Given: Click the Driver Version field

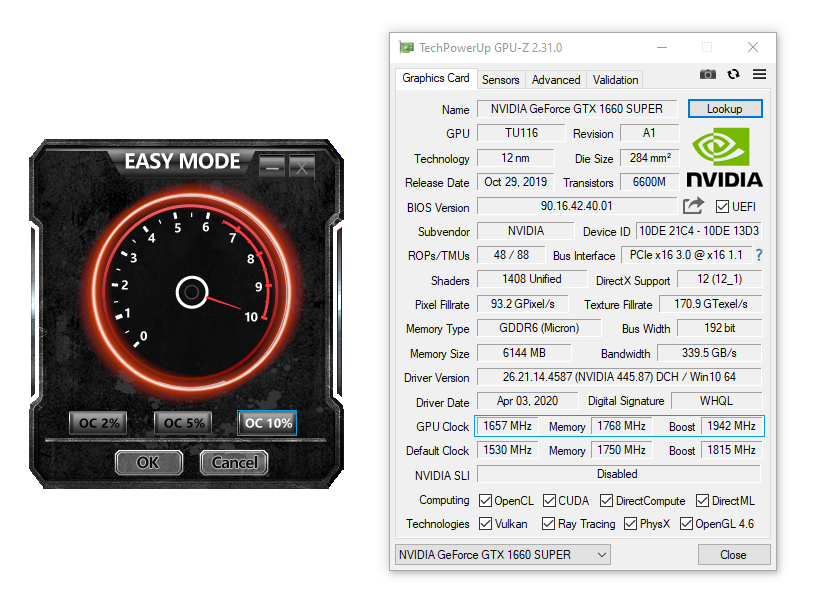Looking at the screenshot, I should (x=619, y=377).
